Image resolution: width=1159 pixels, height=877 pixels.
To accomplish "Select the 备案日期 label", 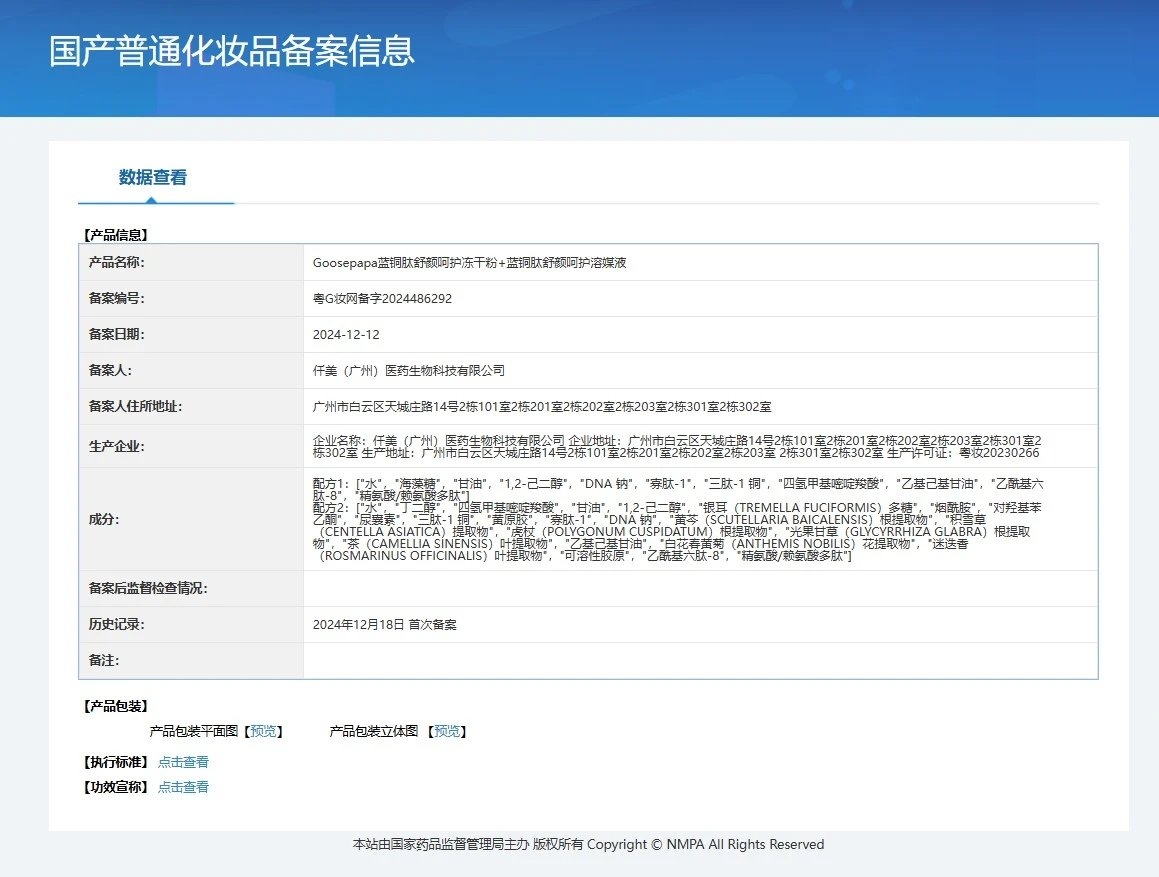I will (x=117, y=334).
